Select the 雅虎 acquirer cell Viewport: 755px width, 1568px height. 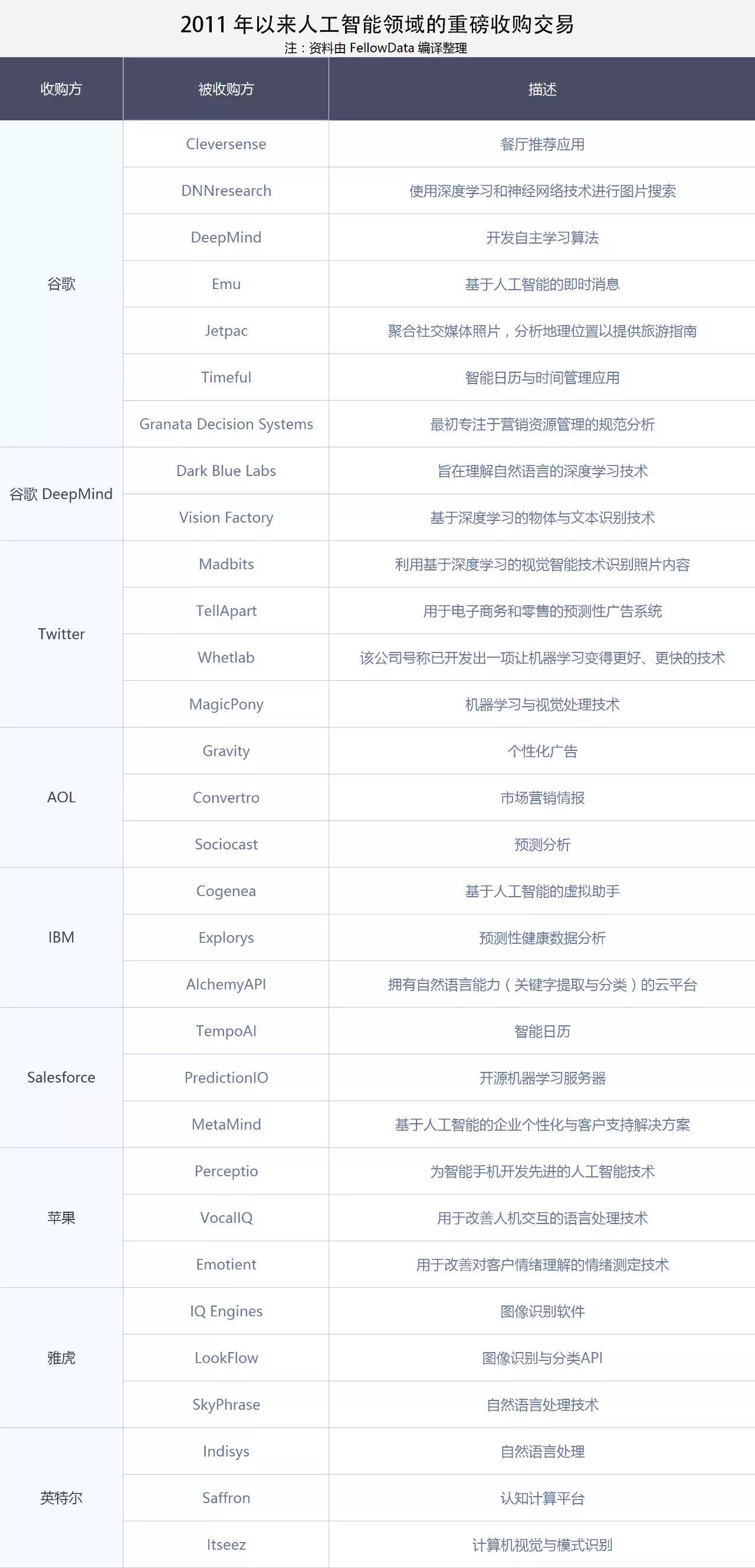point(61,1357)
